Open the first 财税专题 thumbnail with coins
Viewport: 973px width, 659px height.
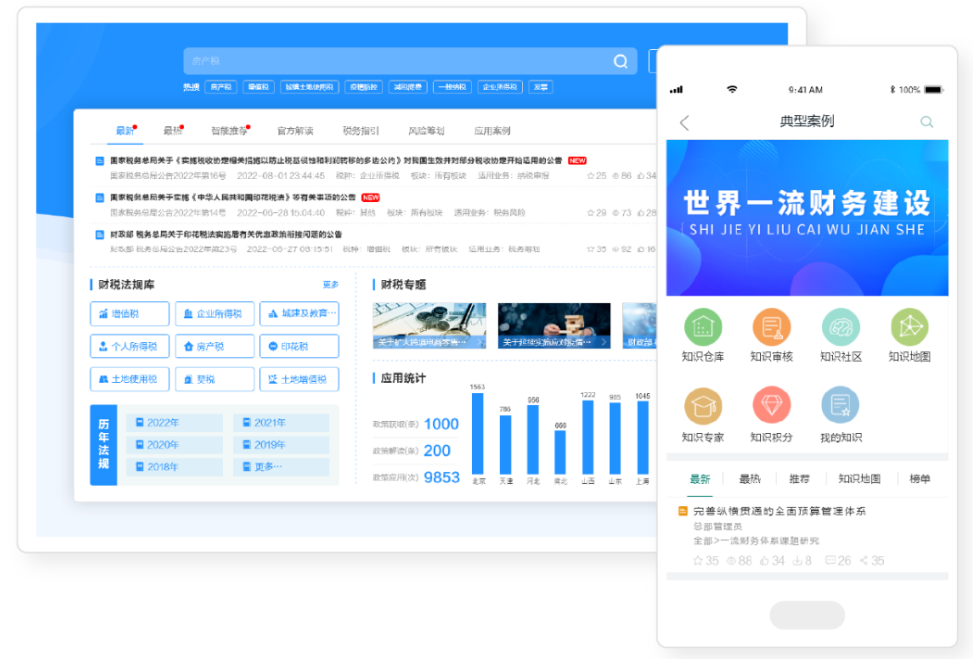click(429, 326)
